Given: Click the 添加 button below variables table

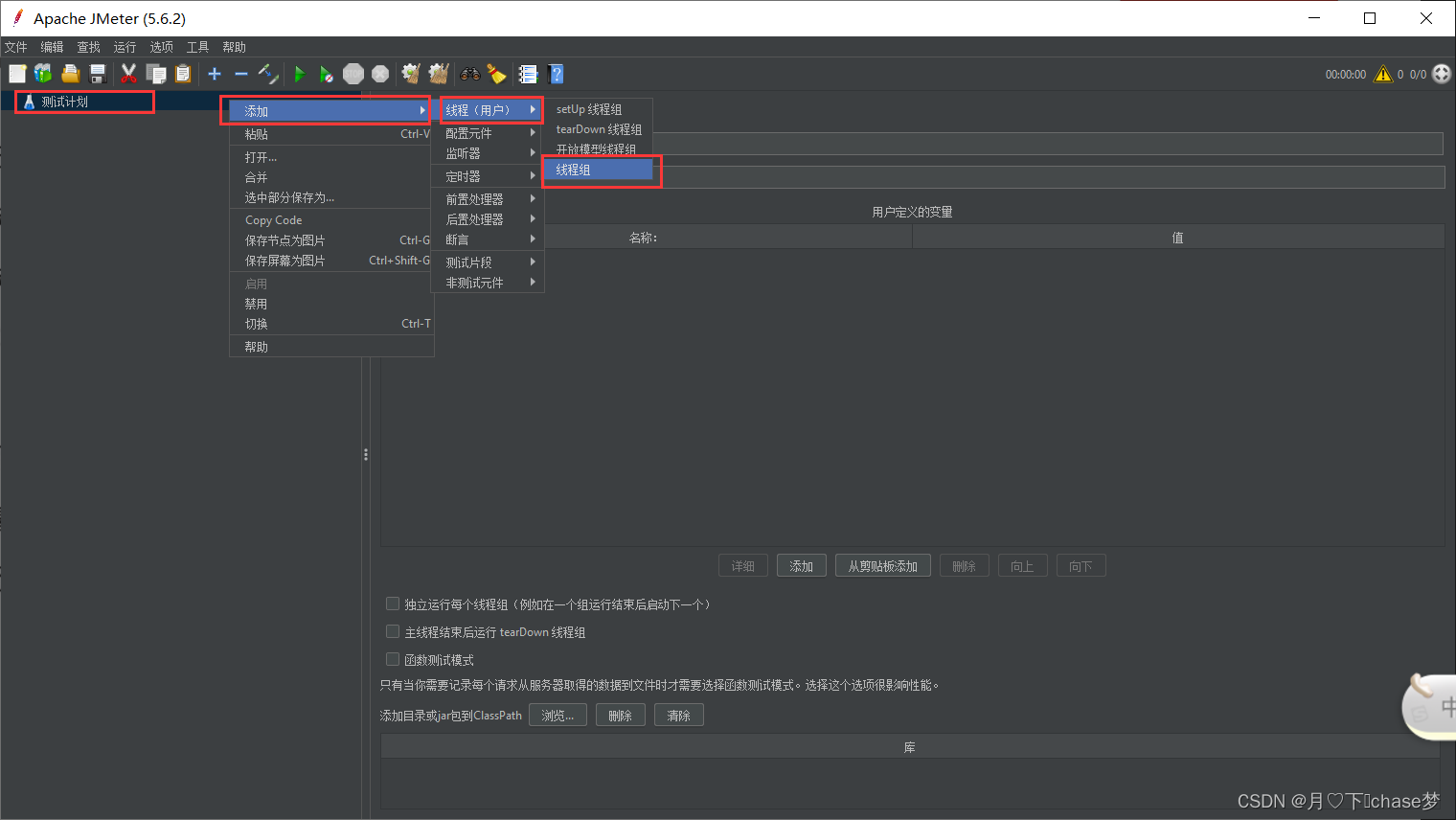Looking at the screenshot, I should (802, 566).
